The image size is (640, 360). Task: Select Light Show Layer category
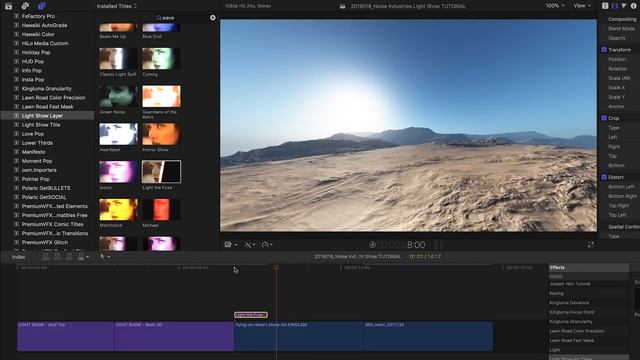pyautogui.click(x=42, y=116)
